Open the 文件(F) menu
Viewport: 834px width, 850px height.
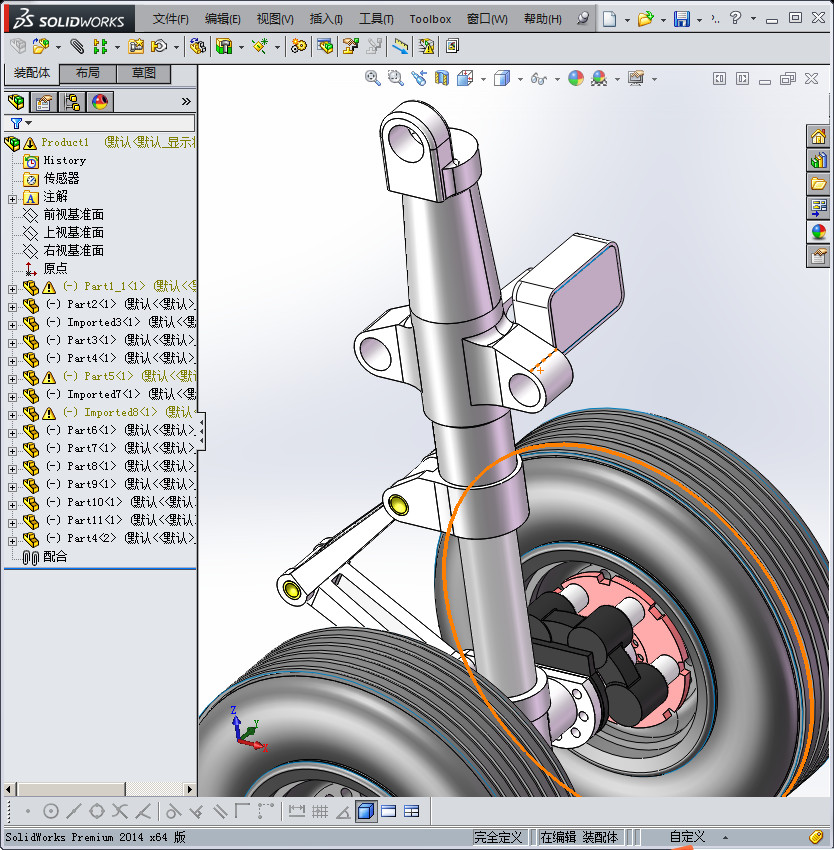point(170,19)
